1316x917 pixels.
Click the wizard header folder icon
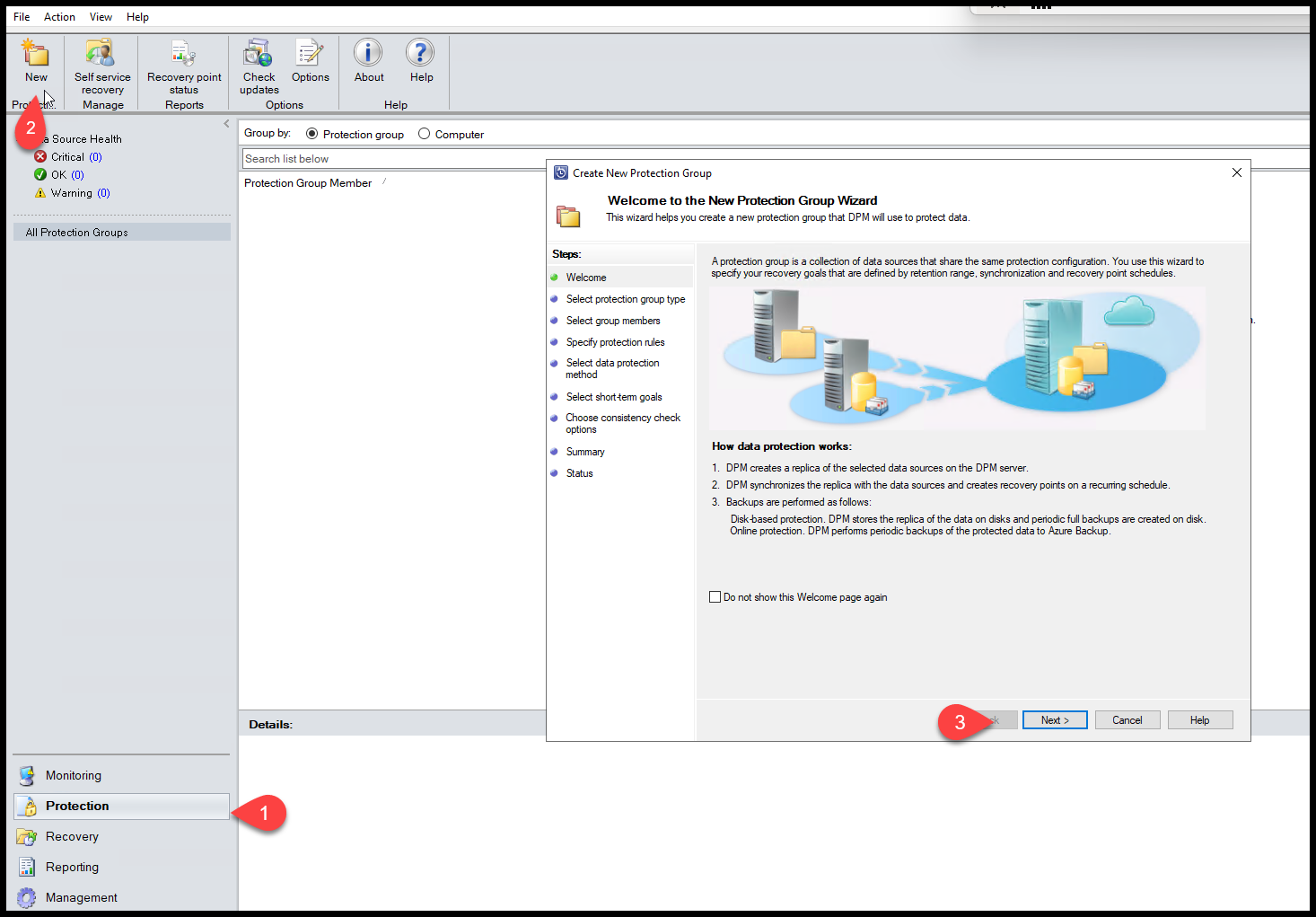coord(568,216)
